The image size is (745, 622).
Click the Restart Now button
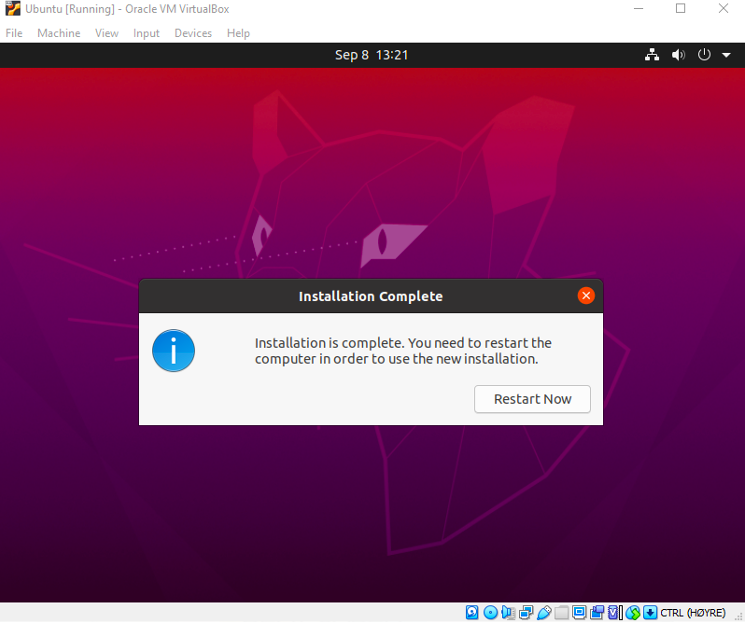pos(532,399)
